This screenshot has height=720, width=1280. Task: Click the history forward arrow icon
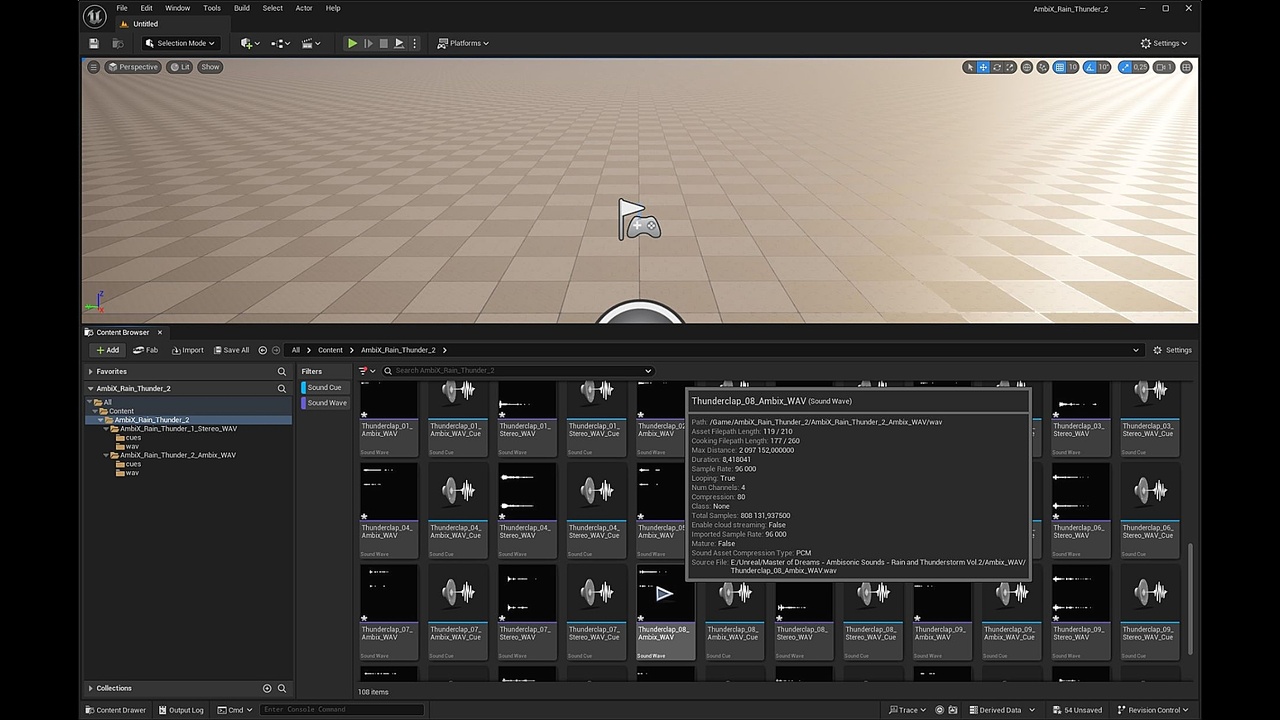click(x=276, y=350)
